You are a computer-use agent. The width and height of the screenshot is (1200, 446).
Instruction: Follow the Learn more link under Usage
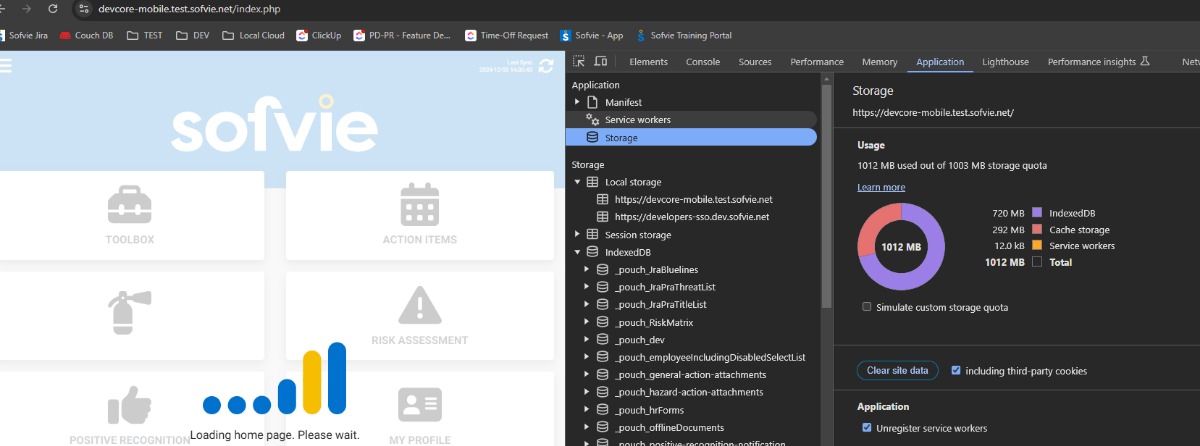[x=881, y=187]
